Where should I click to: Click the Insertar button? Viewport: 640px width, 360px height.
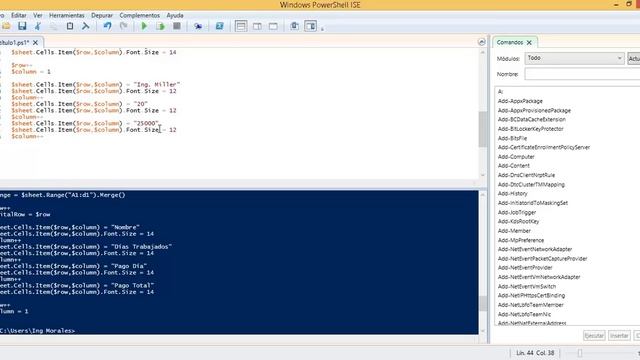619,336
